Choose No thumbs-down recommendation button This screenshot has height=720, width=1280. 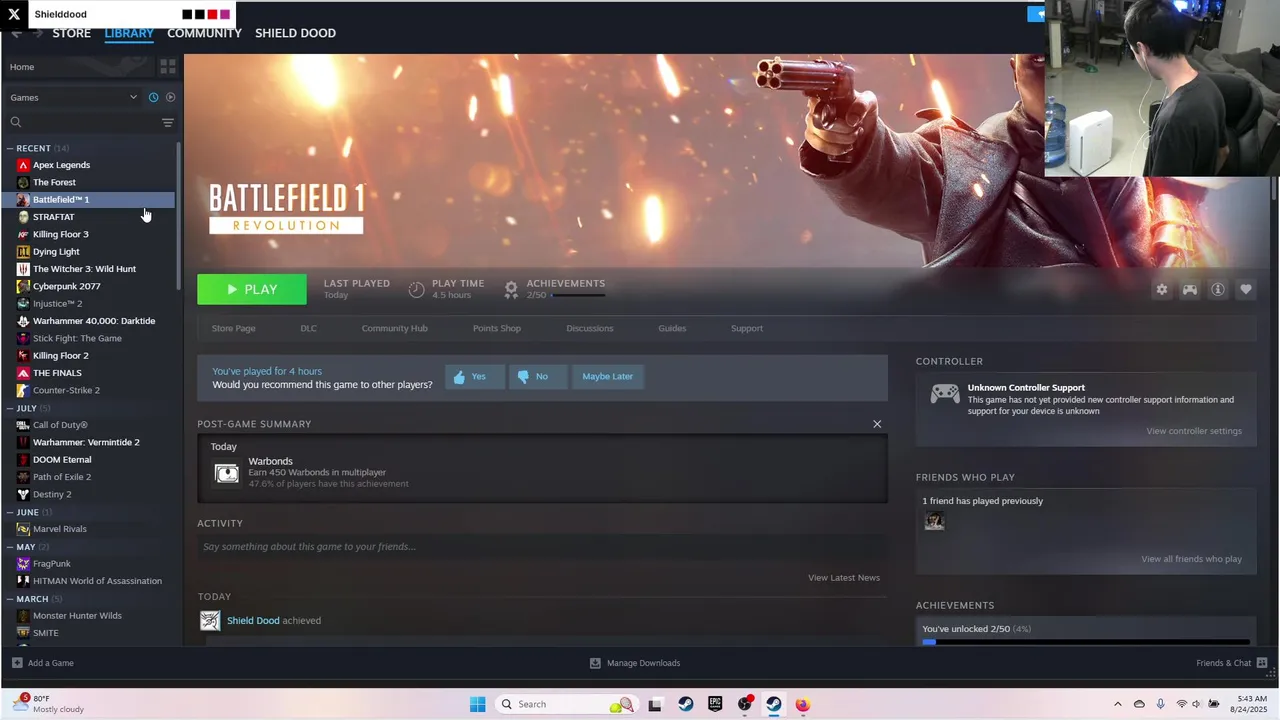click(538, 377)
